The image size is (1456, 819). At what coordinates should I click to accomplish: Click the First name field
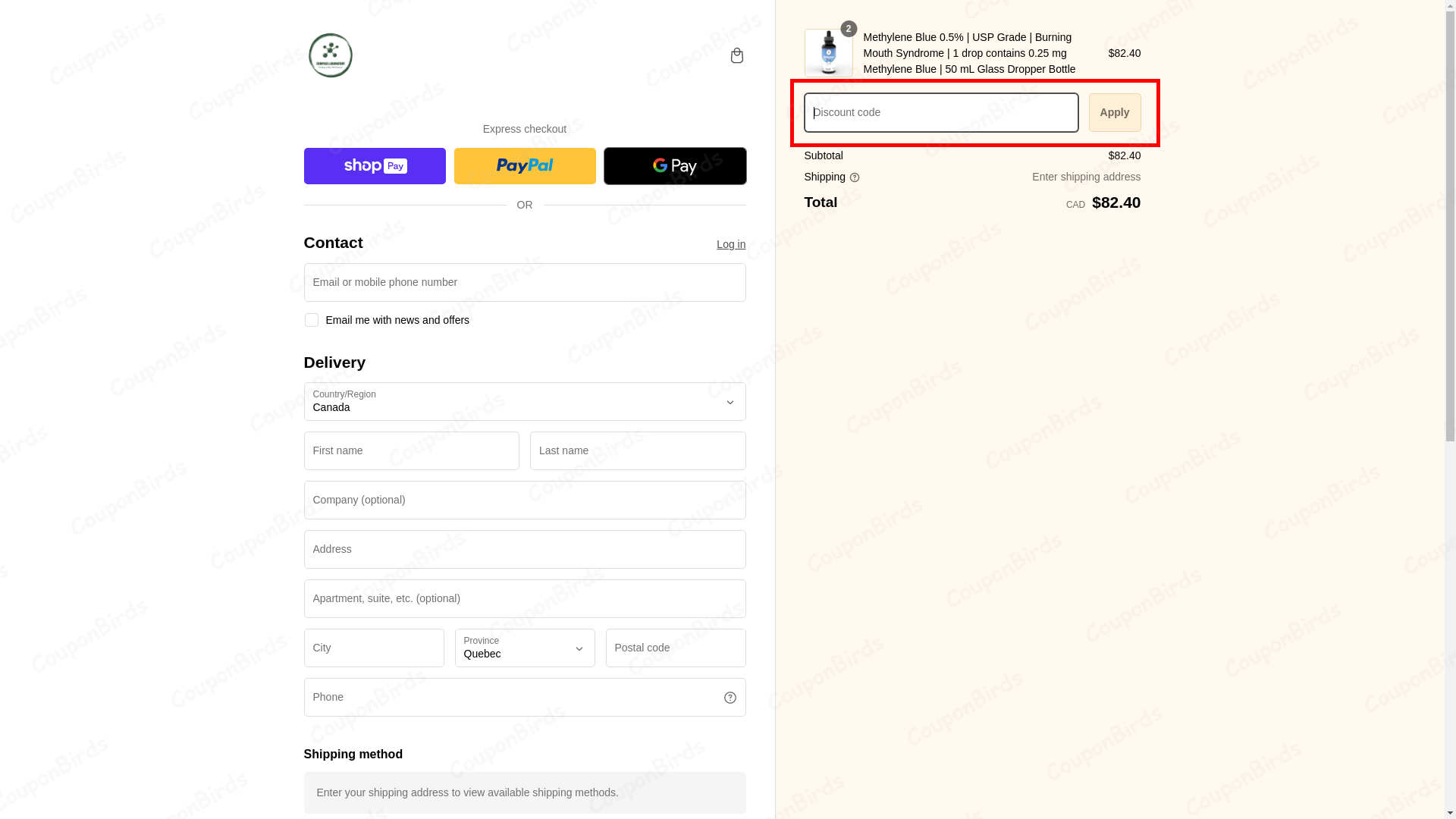(412, 451)
